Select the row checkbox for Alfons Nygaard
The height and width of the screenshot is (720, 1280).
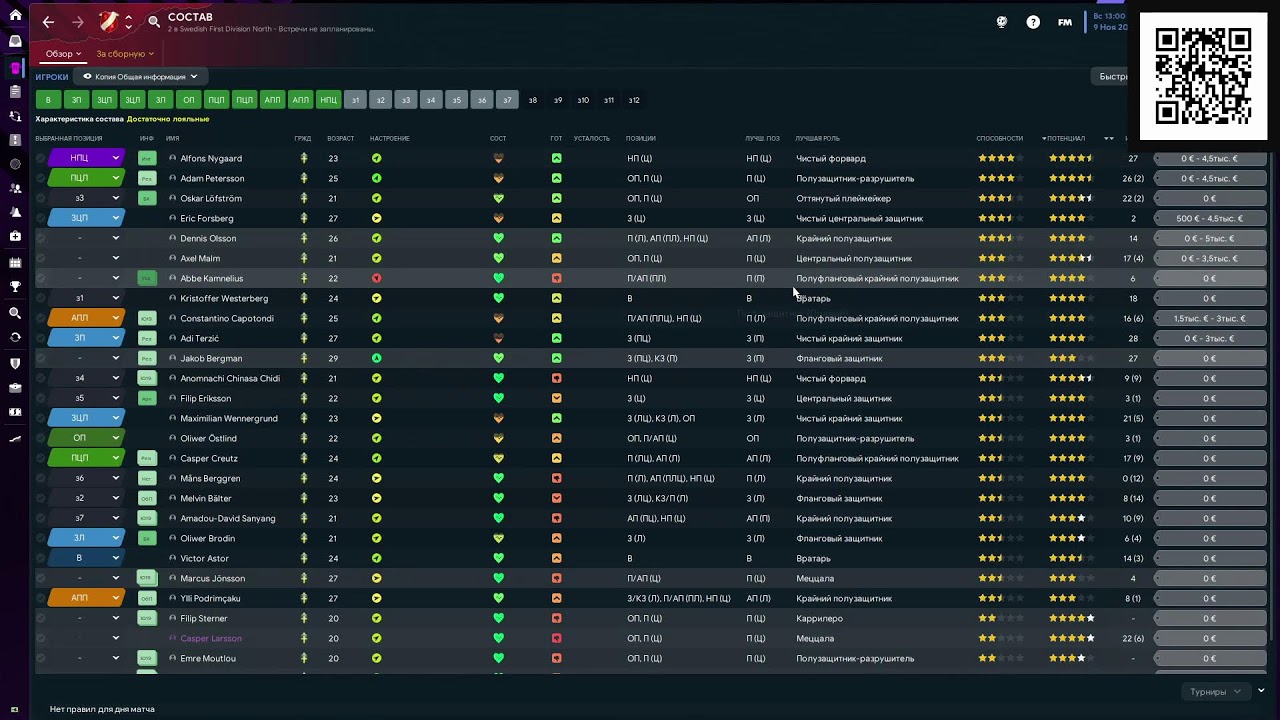(x=41, y=158)
